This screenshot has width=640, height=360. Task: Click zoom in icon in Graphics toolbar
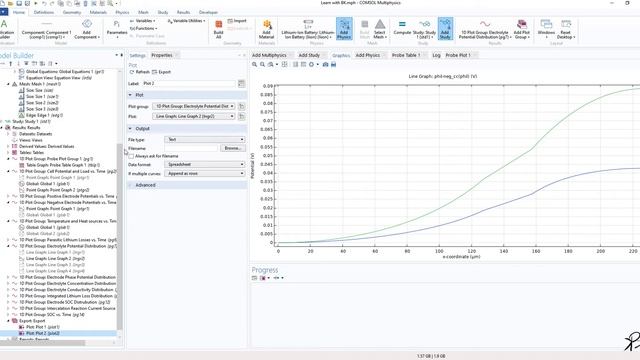(x=254, y=64)
